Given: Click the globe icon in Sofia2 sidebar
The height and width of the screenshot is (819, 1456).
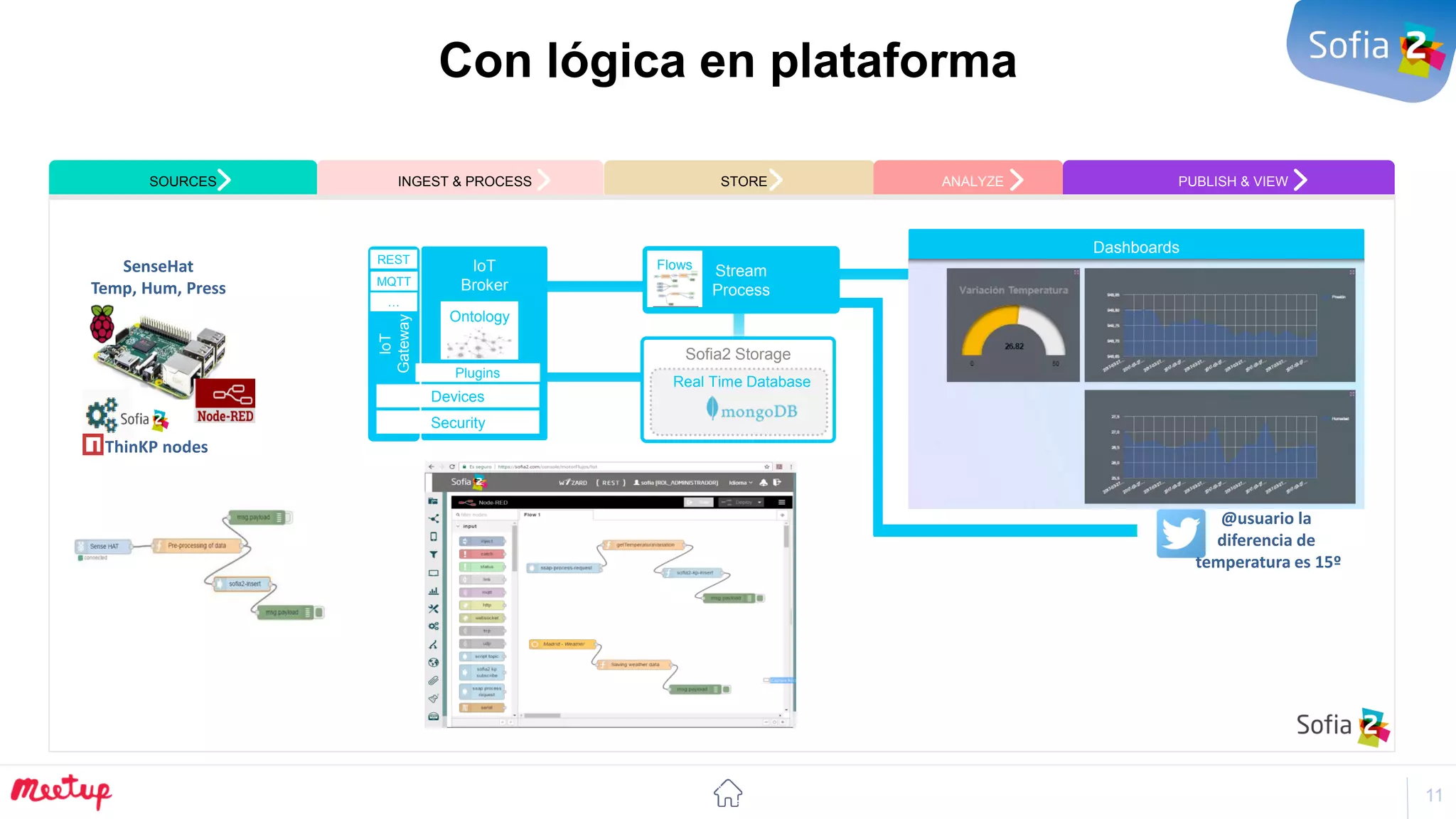Looking at the screenshot, I should coord(434,663).
